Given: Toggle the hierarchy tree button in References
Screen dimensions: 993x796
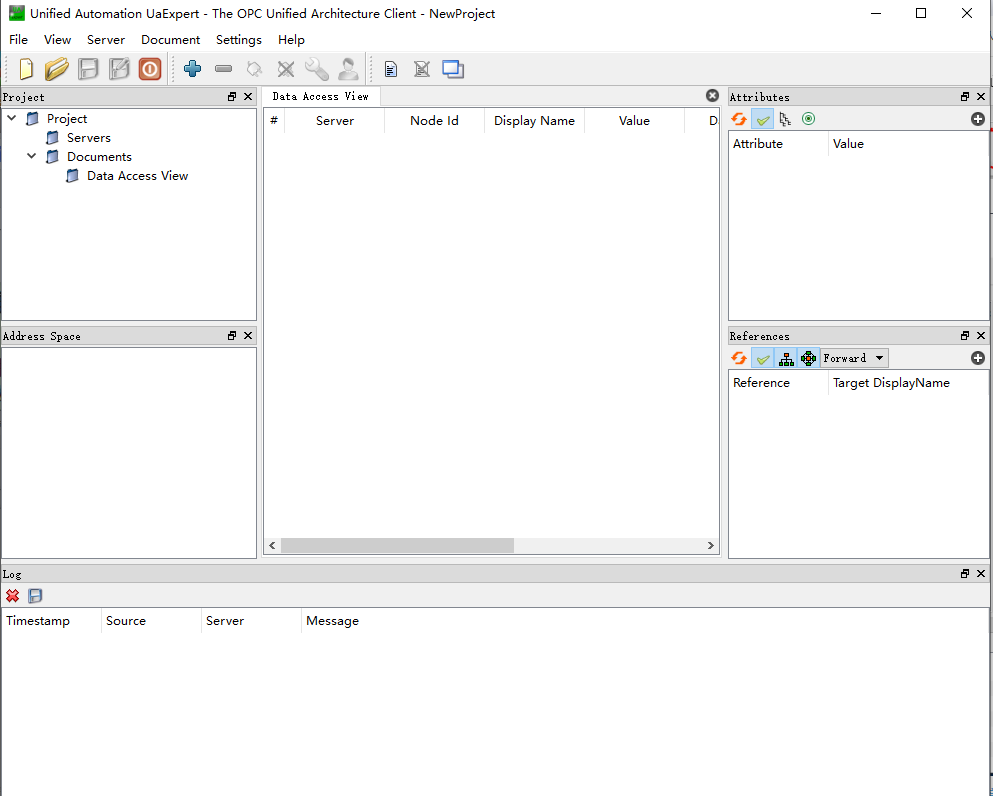Looking at the screenshot, I should click(x=786, y=358).
